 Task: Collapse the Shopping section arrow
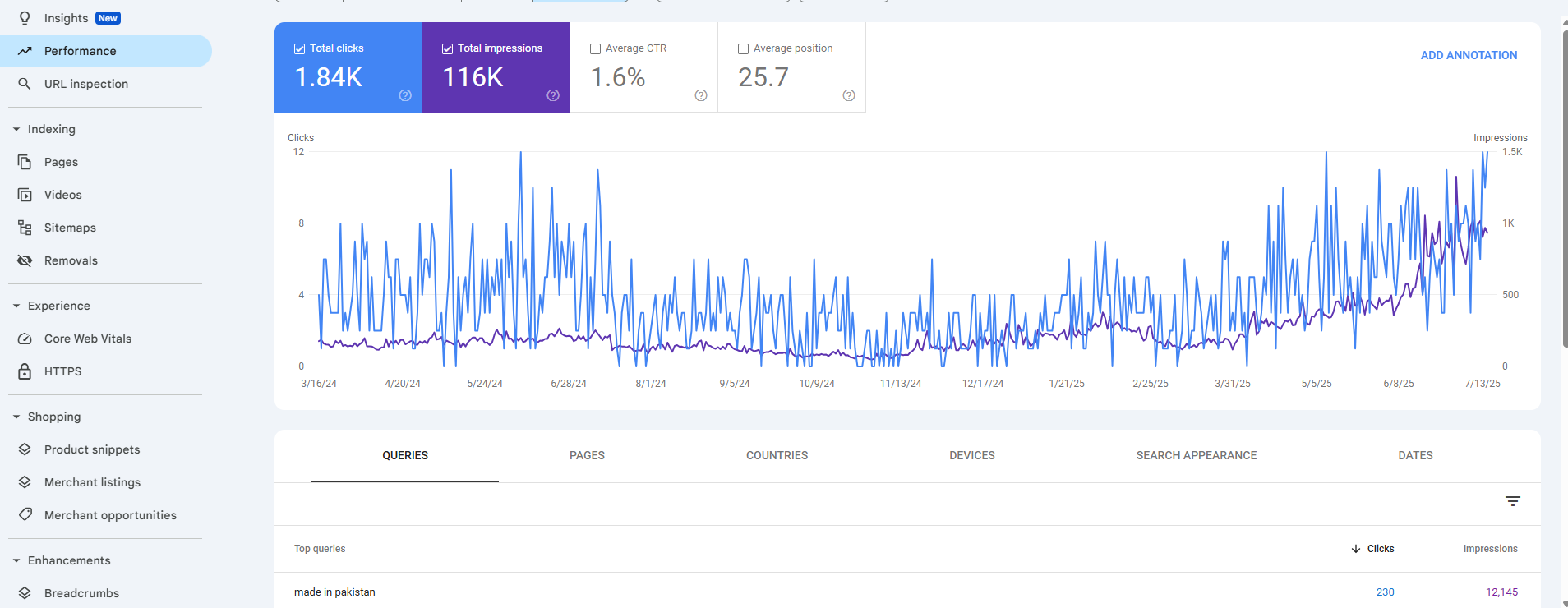(x=16, y=417)
